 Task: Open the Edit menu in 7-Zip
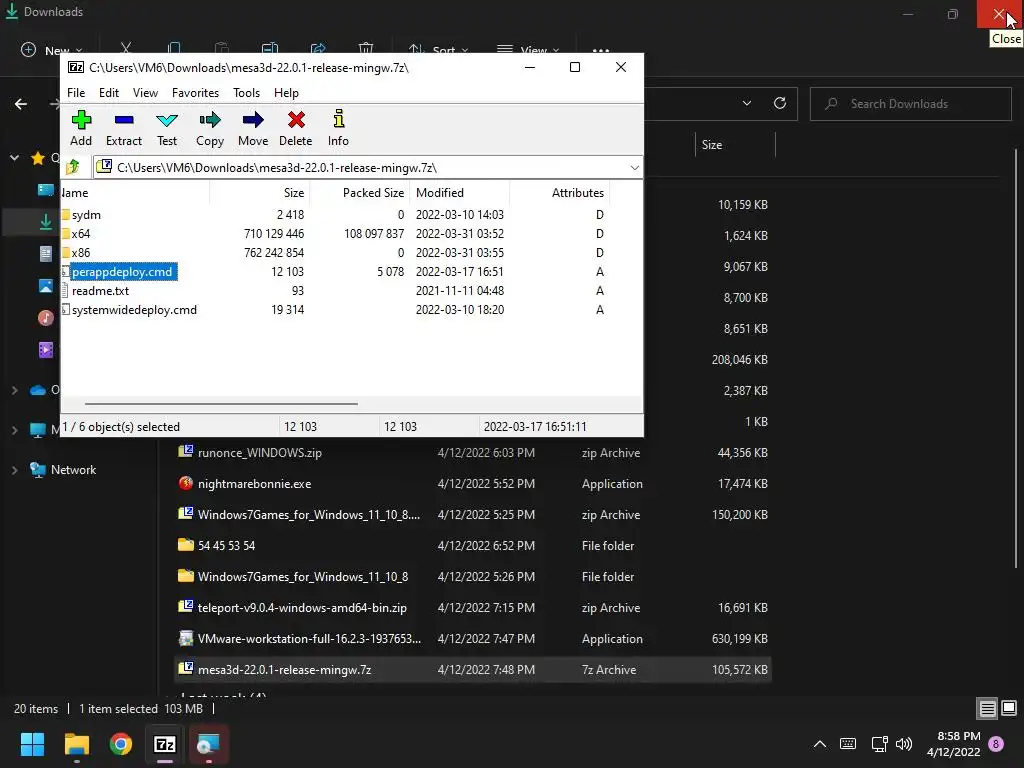click(108, 93)
